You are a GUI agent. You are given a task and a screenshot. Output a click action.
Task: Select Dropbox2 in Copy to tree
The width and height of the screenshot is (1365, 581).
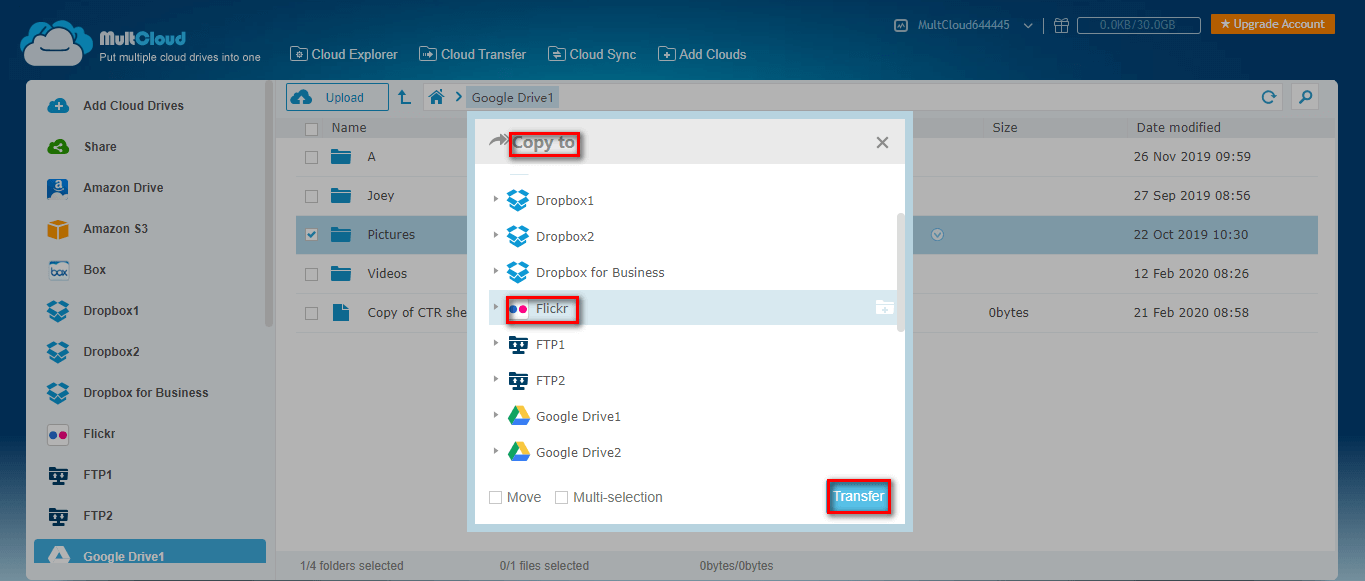(x=565, y=236)
